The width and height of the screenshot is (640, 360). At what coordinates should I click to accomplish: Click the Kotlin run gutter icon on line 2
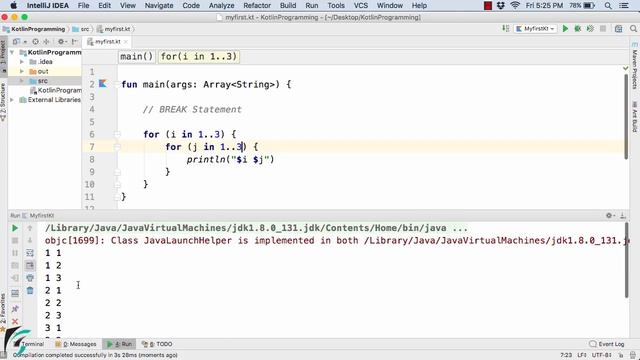coord(103,84)
